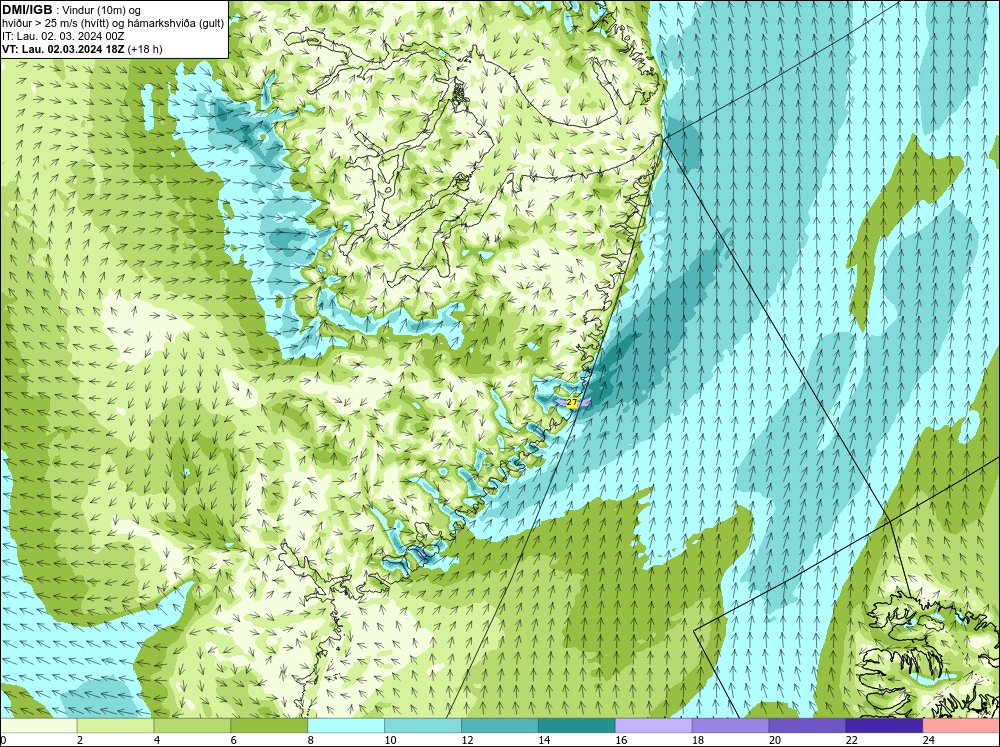This screenshot has width=1000, height=747.
Task: Click the 4-6 m/s green legend swatch
Action: 192,726
